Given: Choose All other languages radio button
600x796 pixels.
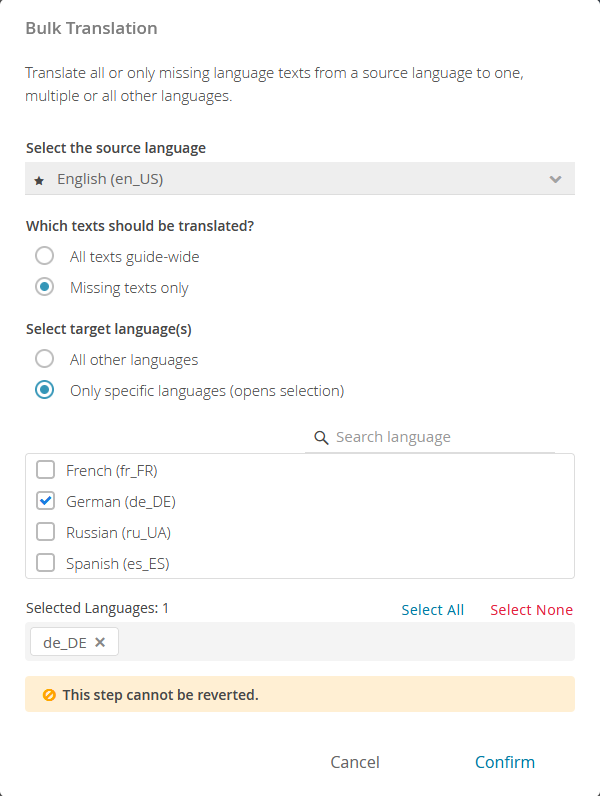Looking at the screenshot, I should point(45,359).
